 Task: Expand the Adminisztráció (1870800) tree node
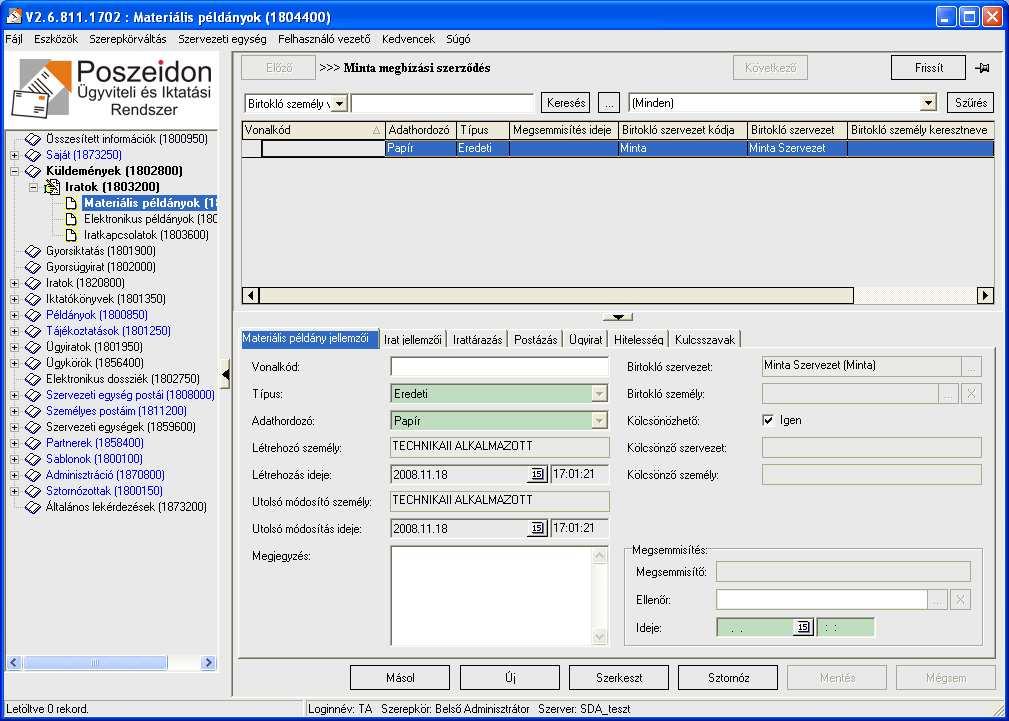(x=15, y=476)
